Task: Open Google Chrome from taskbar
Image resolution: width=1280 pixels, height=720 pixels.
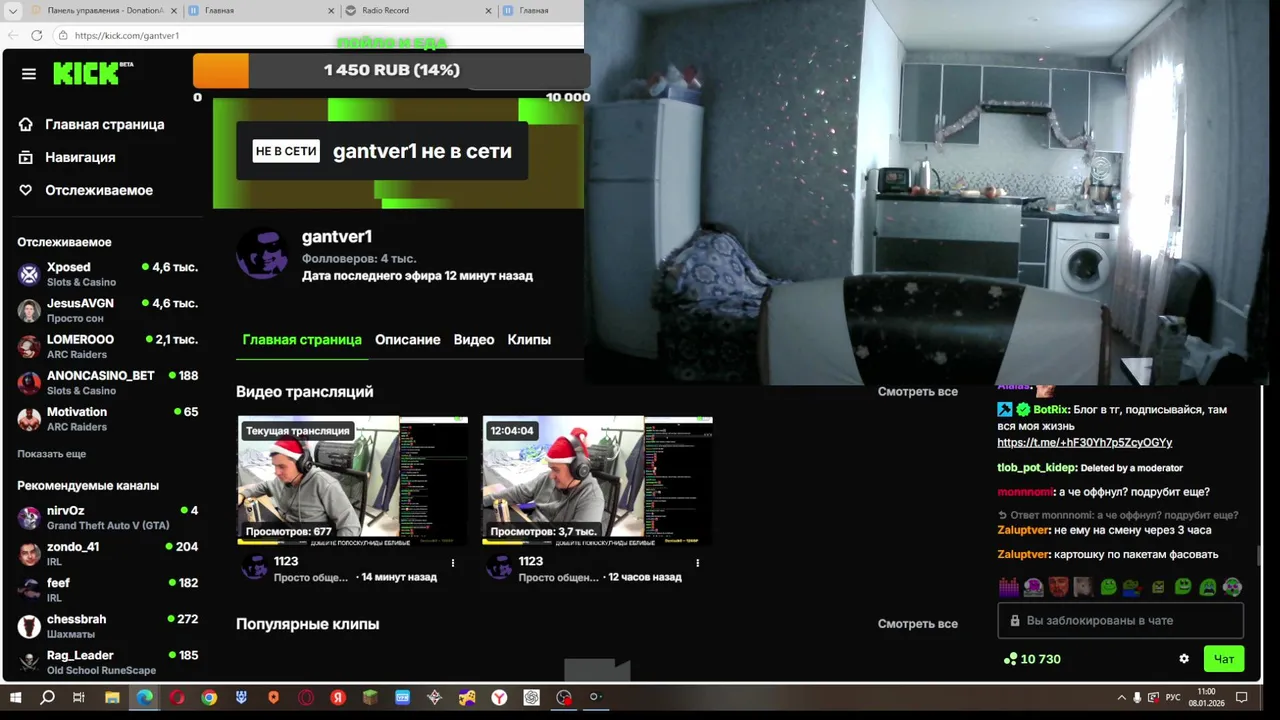Action: click(x=209, y=697)
